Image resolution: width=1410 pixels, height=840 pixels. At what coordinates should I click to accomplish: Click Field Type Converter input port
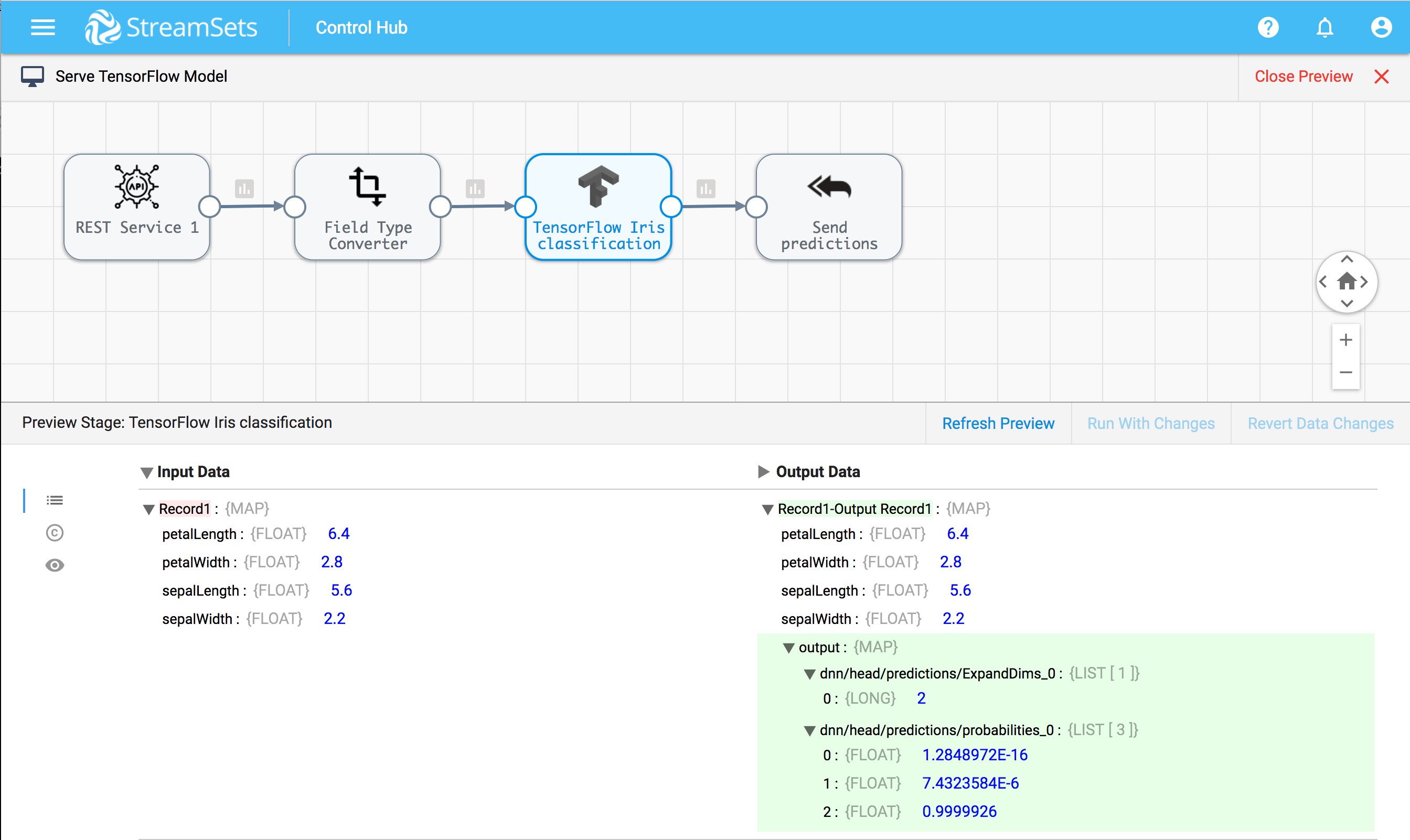[294, 207]
